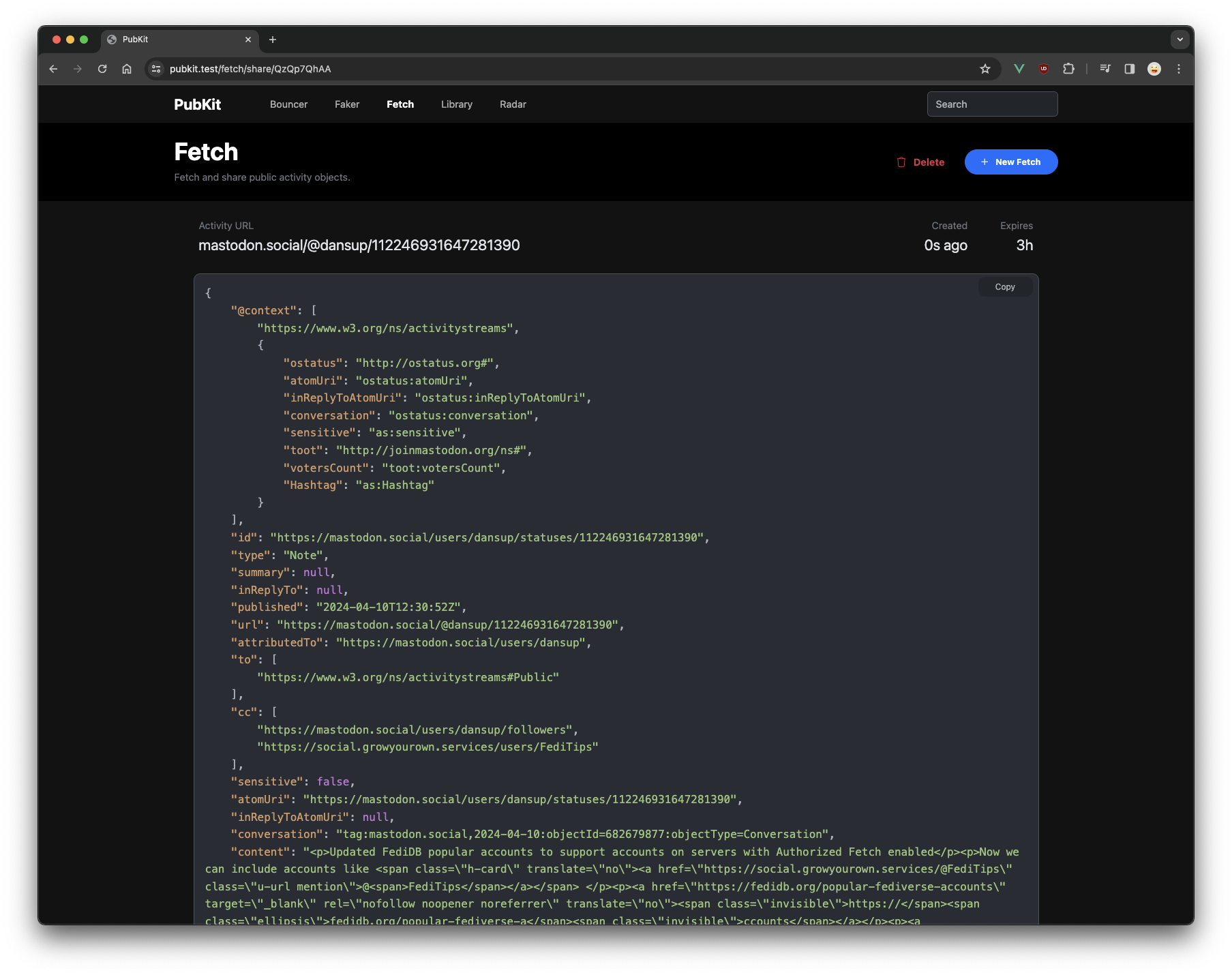
Task: Click the "0s ago" created value
Action: (946, 245)
